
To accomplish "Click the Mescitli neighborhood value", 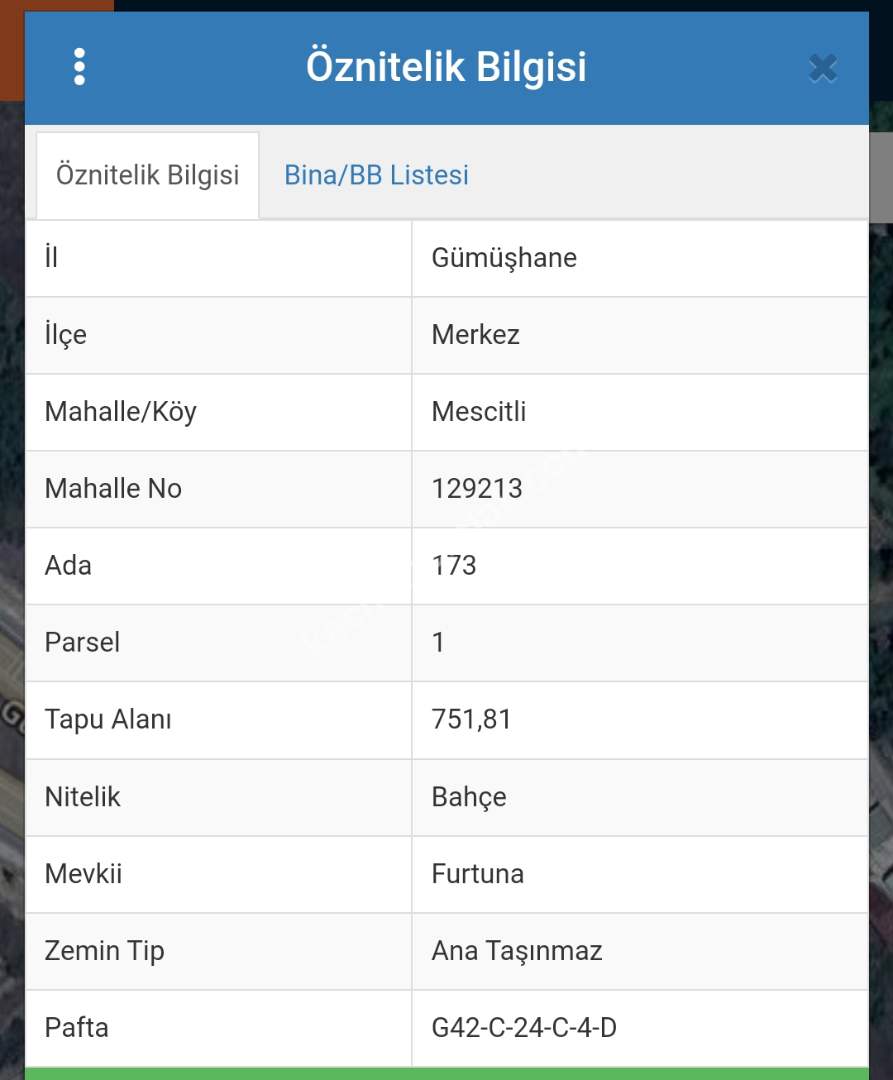I will tap(478, 411).
